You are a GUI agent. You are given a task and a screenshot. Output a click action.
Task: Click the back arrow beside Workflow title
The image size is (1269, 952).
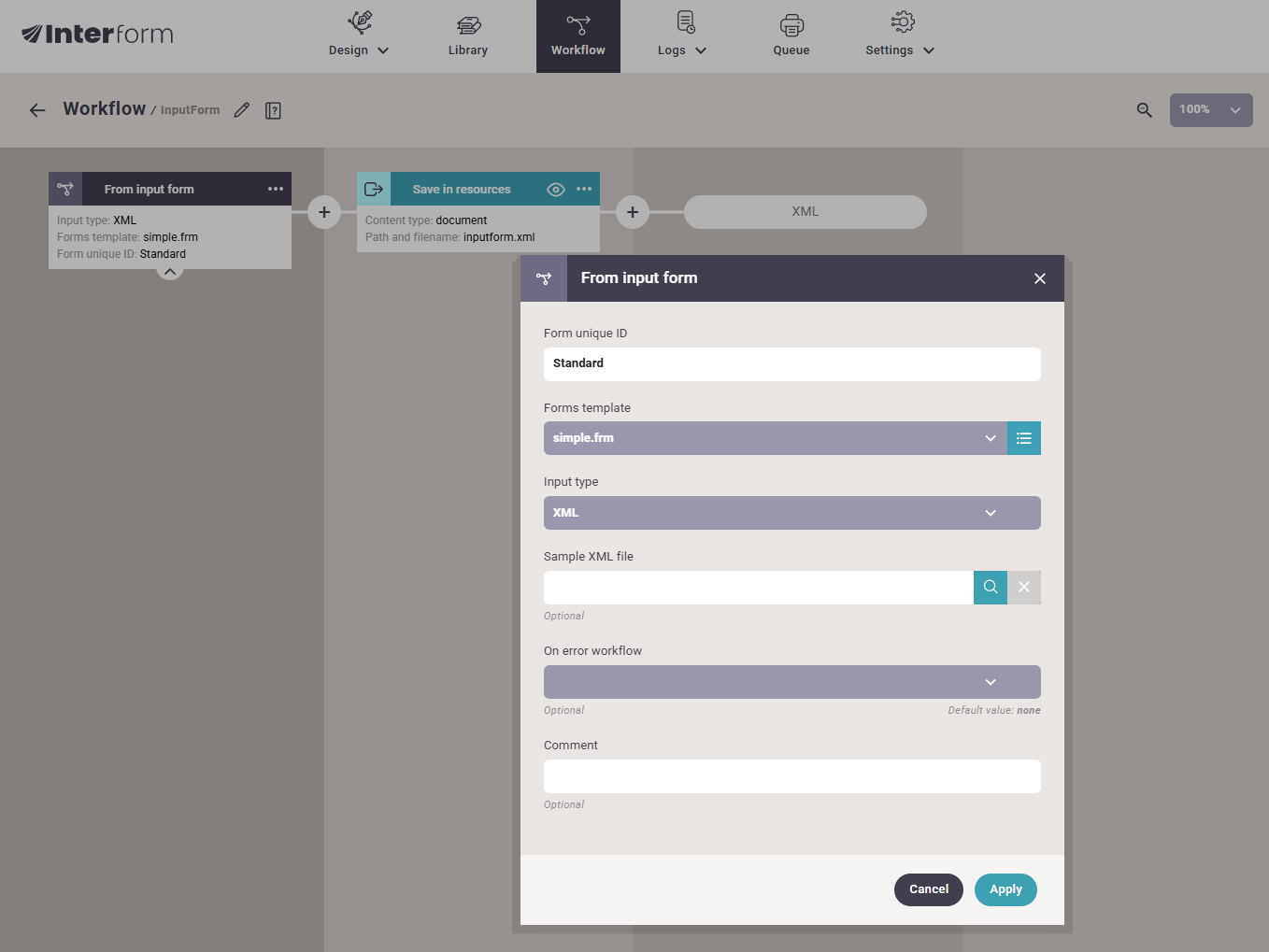pos(37,110)
